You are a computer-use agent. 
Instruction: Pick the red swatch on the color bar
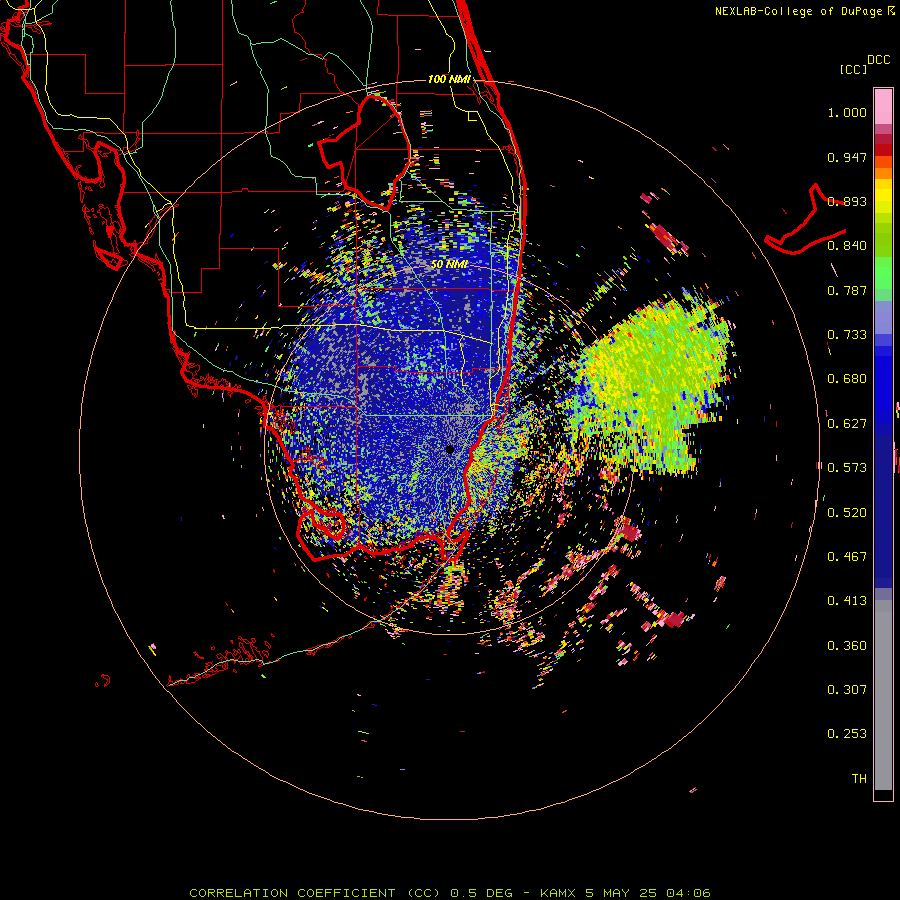pos(883,150)
